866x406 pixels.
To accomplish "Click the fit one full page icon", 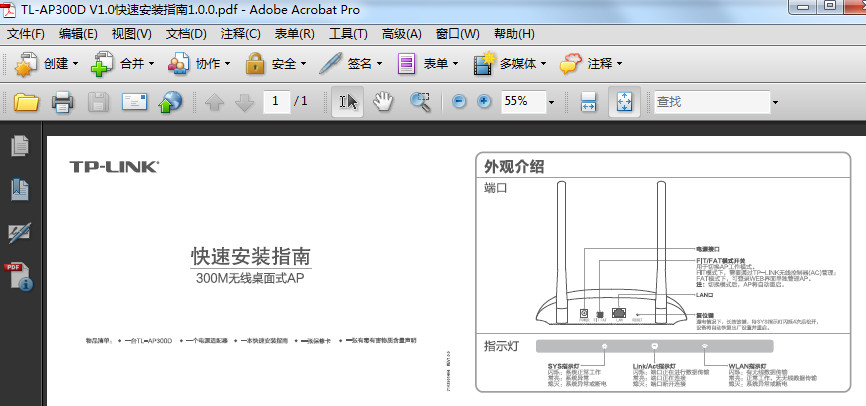I will (624, 102).
